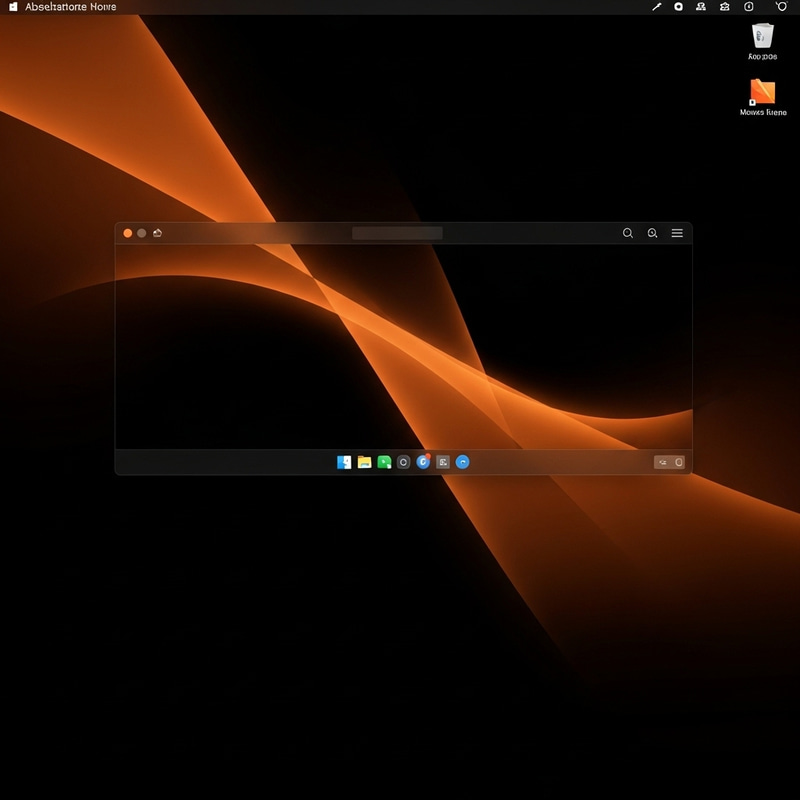Screen dimensions: 800x800
Task: Open the Apple menu top left
Action: pyautogui.click(x=12, y=6)
